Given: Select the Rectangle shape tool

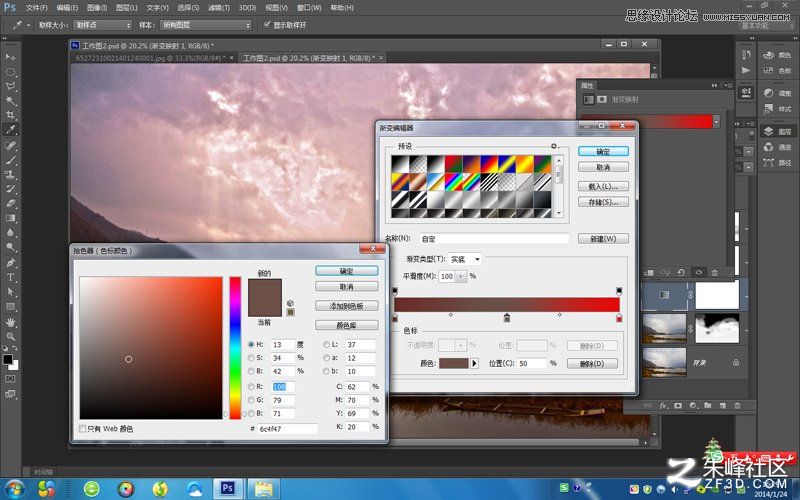Looking at the screenshot, I should tap(10, 306).
